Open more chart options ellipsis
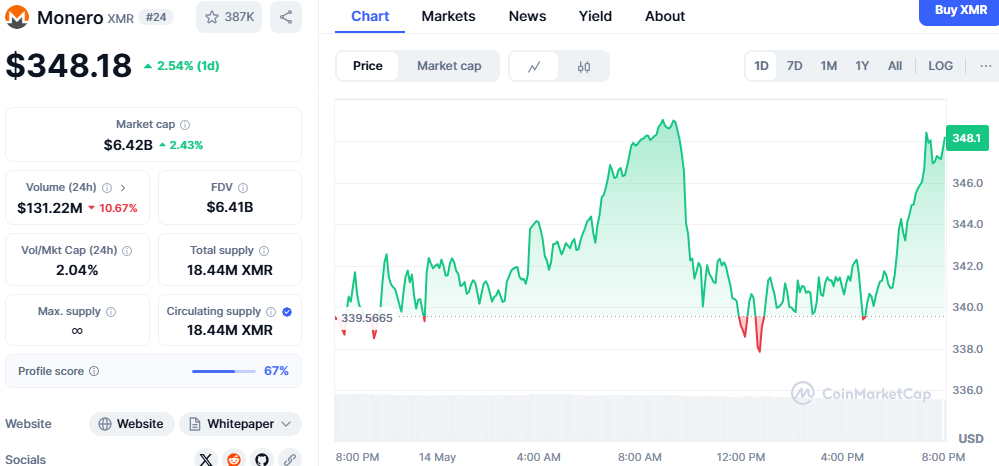999x466 pixels. click(x=986, y=66)
